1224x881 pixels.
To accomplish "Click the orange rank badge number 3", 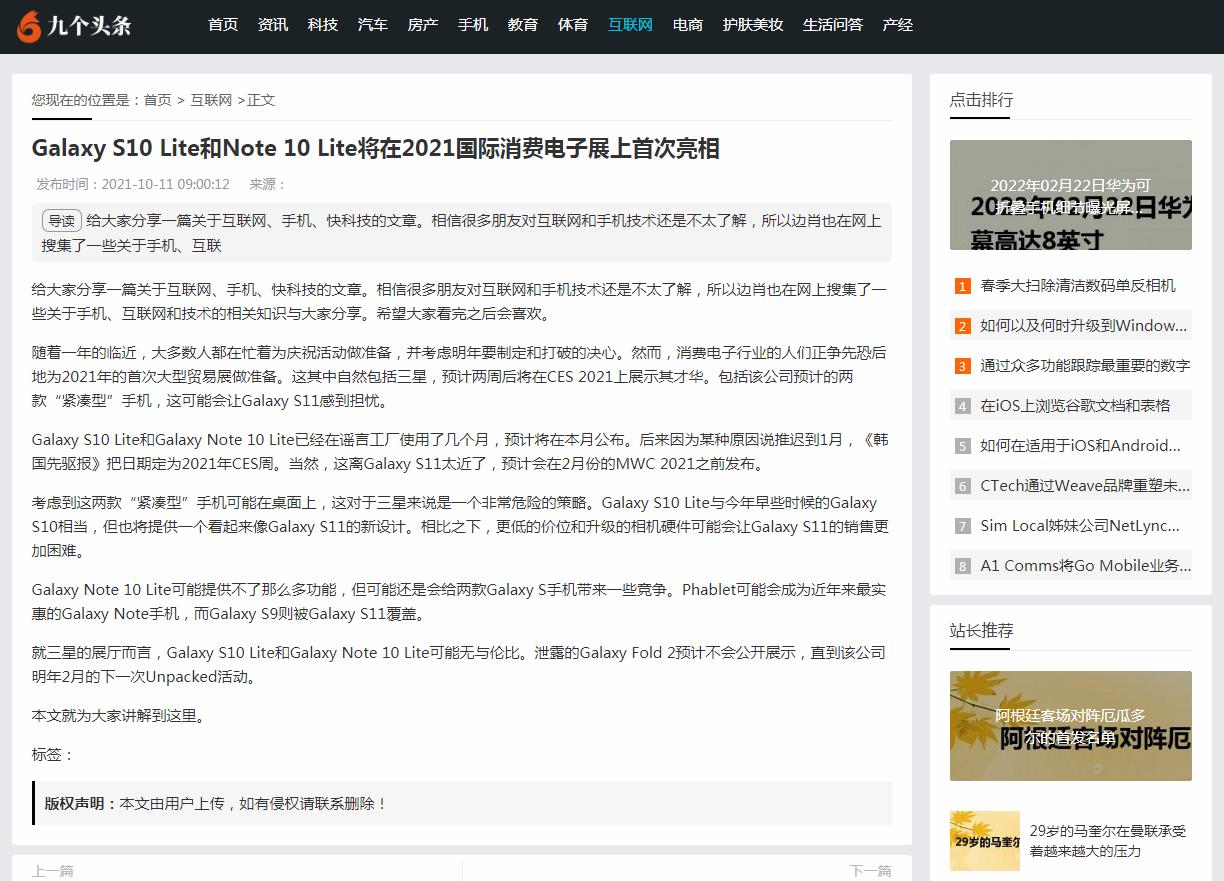I will (x=963, y=366).
